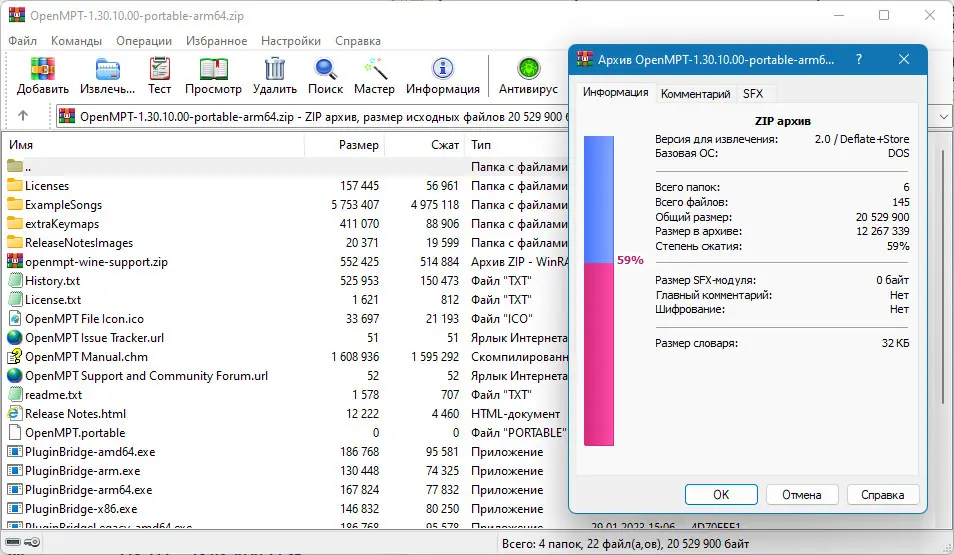Click the ExampleSongs folder icon
The image size is (954, 555).
[x=15, y=204]
